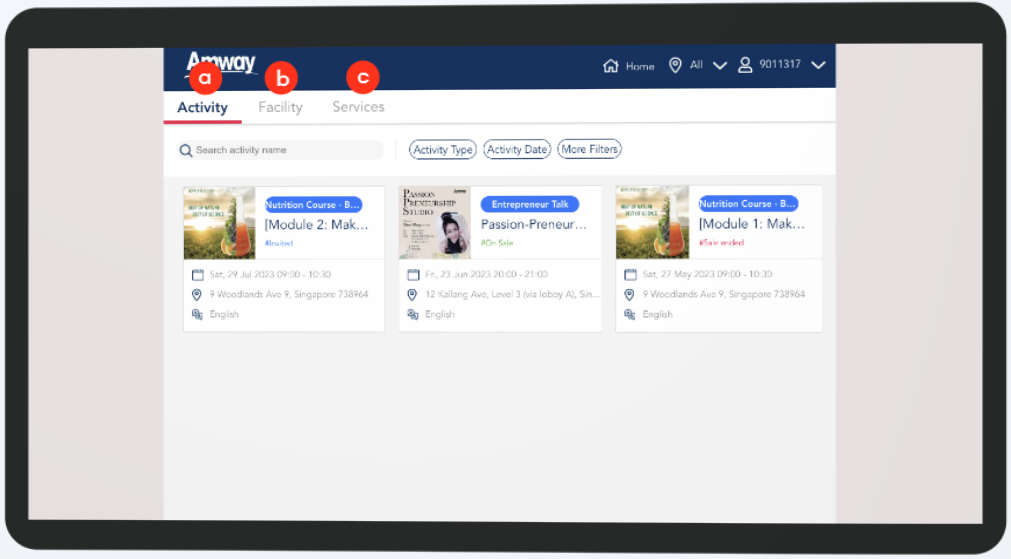Image resolution: width=1011 pixels, height=559 pixels.
Task: Switch to the Facility tab
Action: click(x=280, y=107)
